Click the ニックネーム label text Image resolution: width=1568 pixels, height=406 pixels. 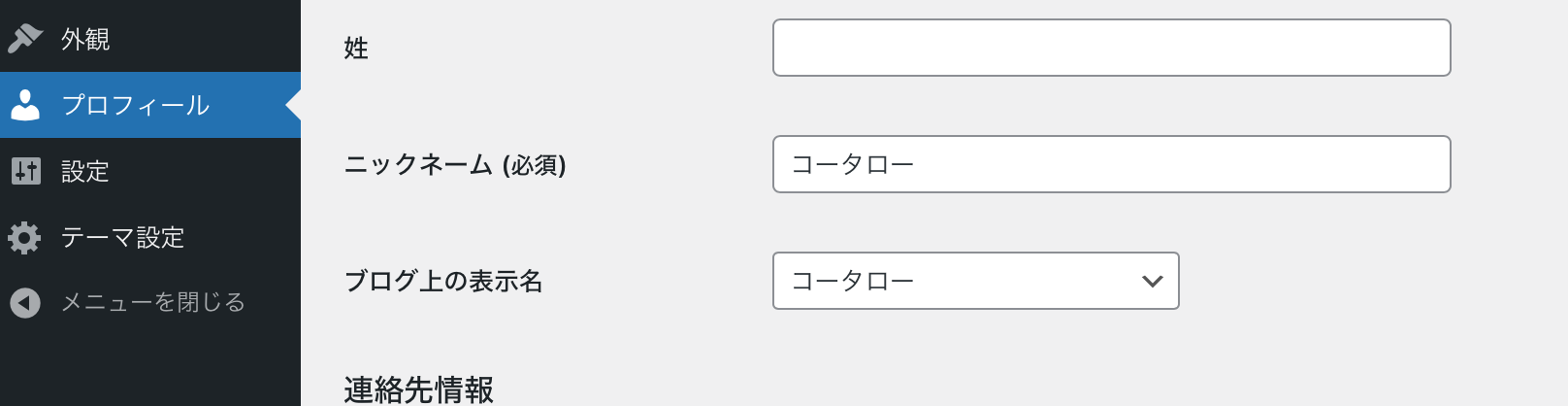tap(419, 165)
